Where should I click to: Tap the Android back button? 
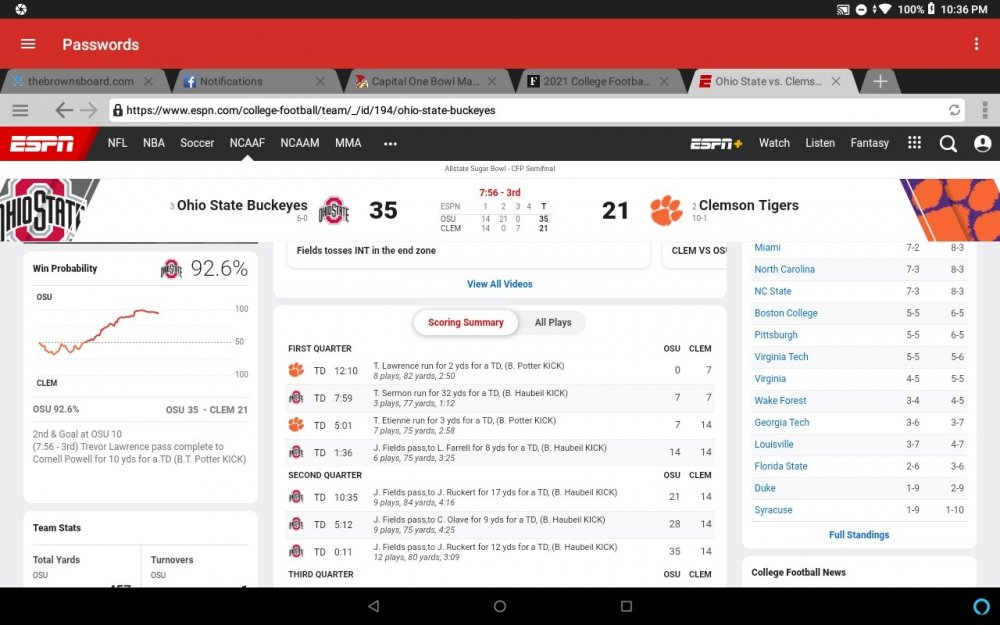tap(374, 606)
